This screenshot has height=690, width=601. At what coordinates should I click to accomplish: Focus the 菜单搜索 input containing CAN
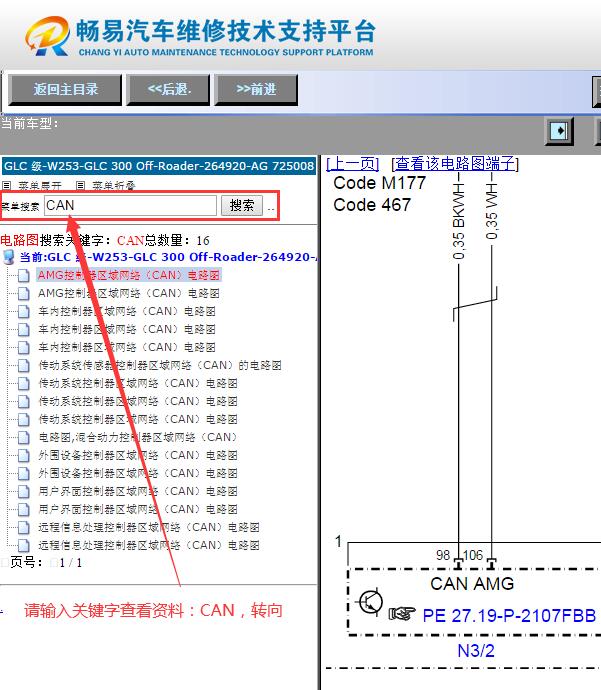click(130, 206)
